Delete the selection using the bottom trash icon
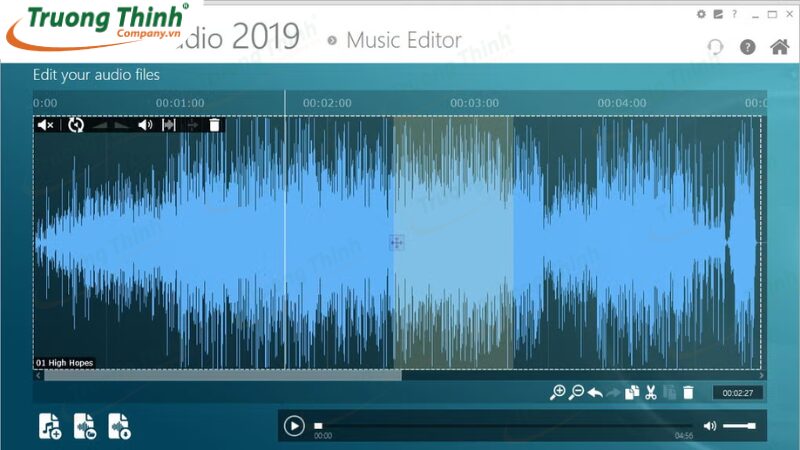800x450 pixels. (x=688, y=393)
